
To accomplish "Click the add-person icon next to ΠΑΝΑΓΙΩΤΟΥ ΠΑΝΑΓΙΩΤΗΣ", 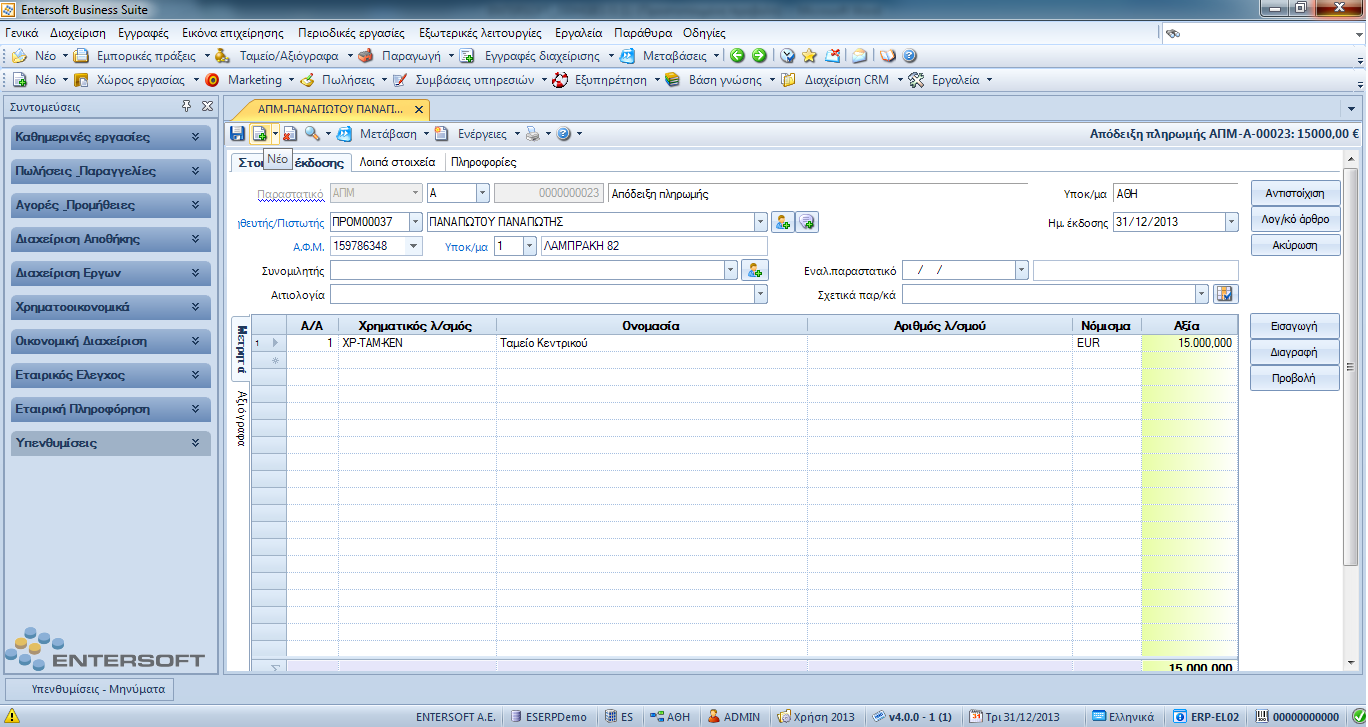I will pos(783,222).
